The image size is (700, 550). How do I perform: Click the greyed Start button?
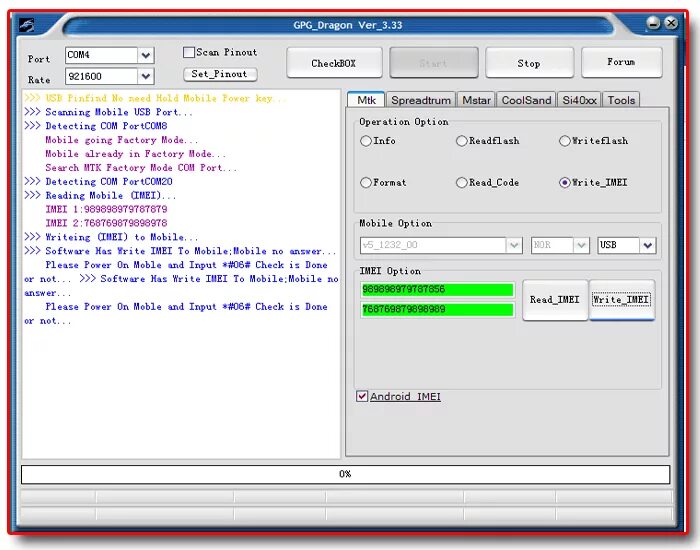pos(433,63)
